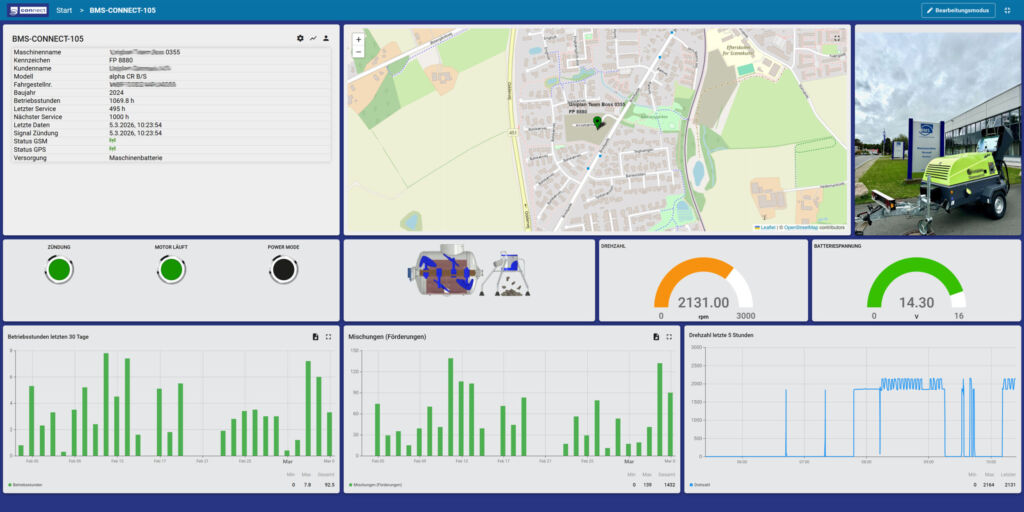
Task: Open settings gear in BMS-CONNECT-105 panel
Action: click(300, 39)
